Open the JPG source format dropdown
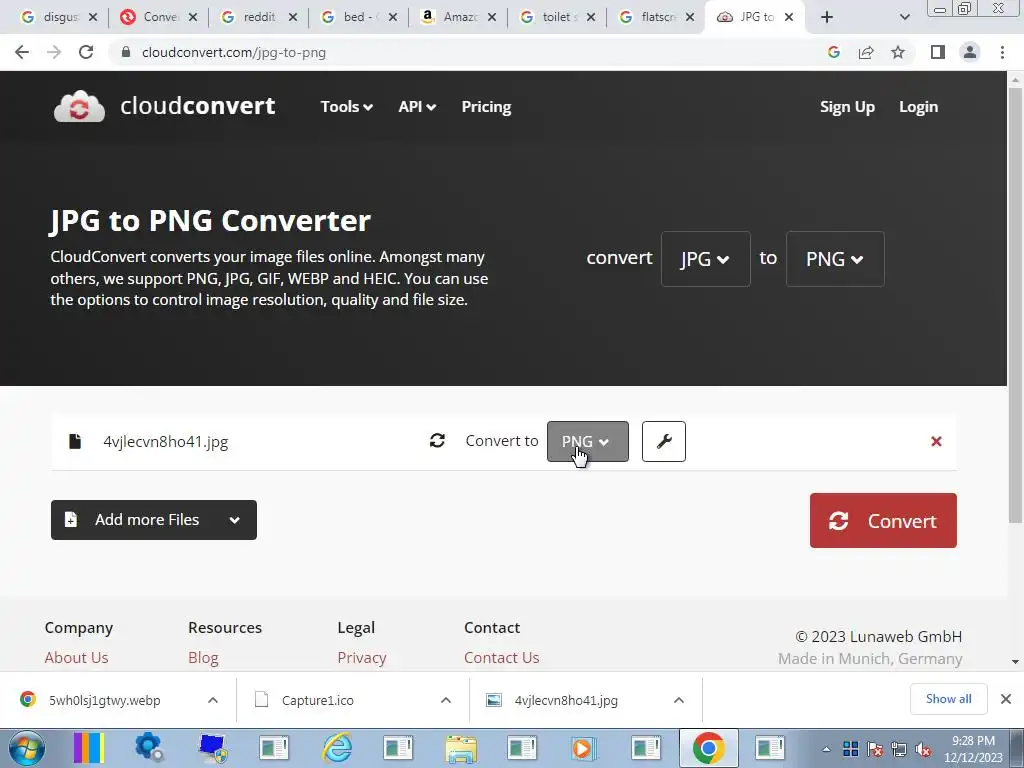1024x768 pixels. point(705,259)
